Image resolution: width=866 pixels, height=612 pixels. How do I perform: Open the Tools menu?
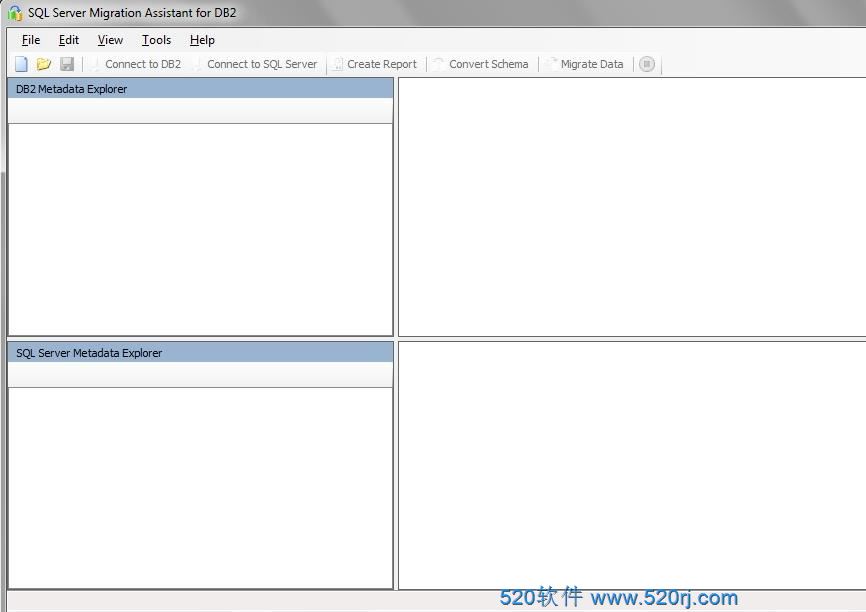click(156, 40)
